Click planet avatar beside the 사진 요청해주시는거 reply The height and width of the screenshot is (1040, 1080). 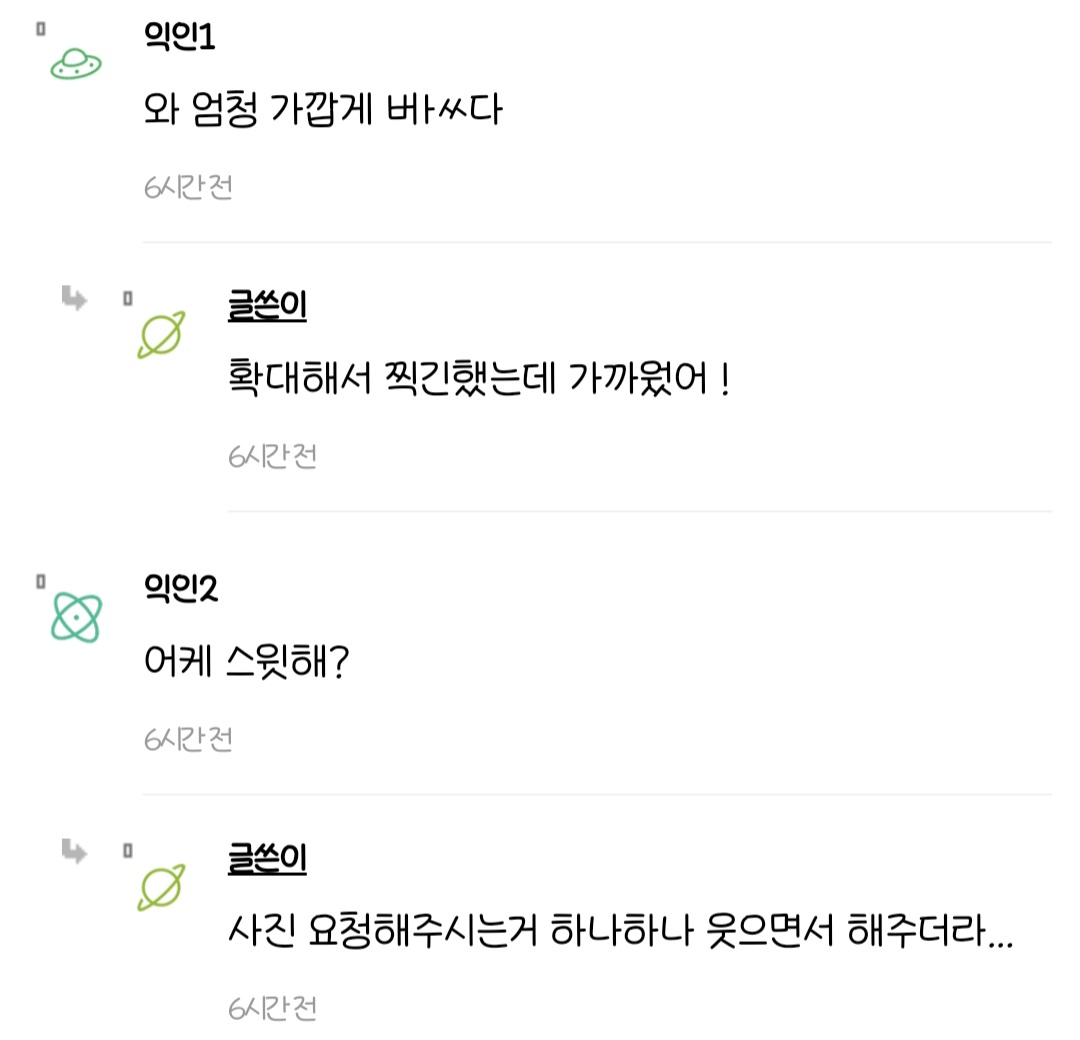(161, 886)
